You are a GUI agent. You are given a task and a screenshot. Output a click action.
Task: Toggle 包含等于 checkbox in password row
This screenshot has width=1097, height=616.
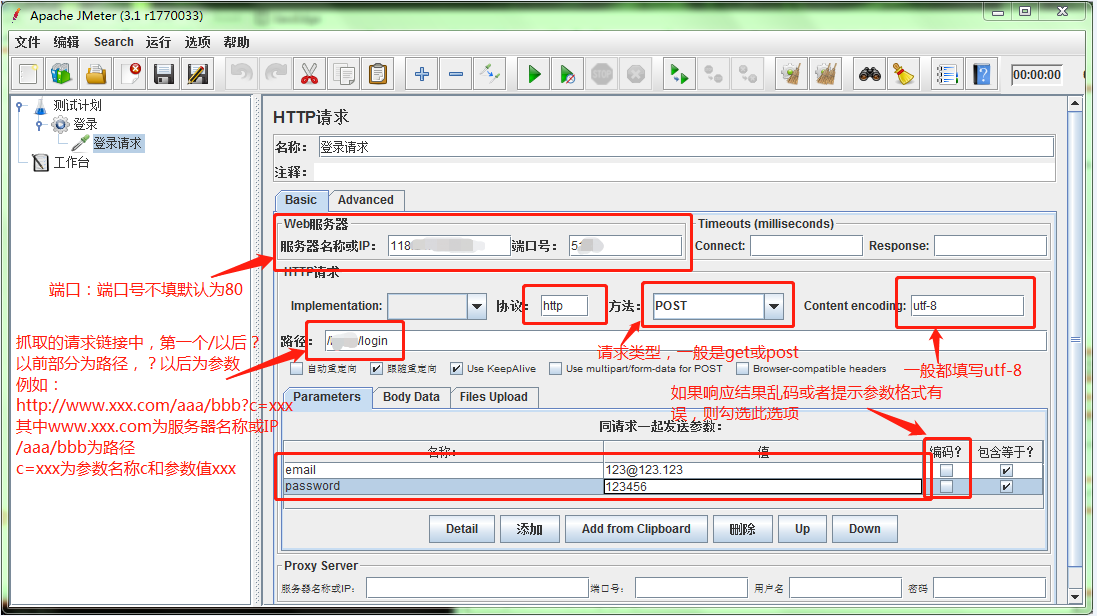click(x=1006, y=486)
